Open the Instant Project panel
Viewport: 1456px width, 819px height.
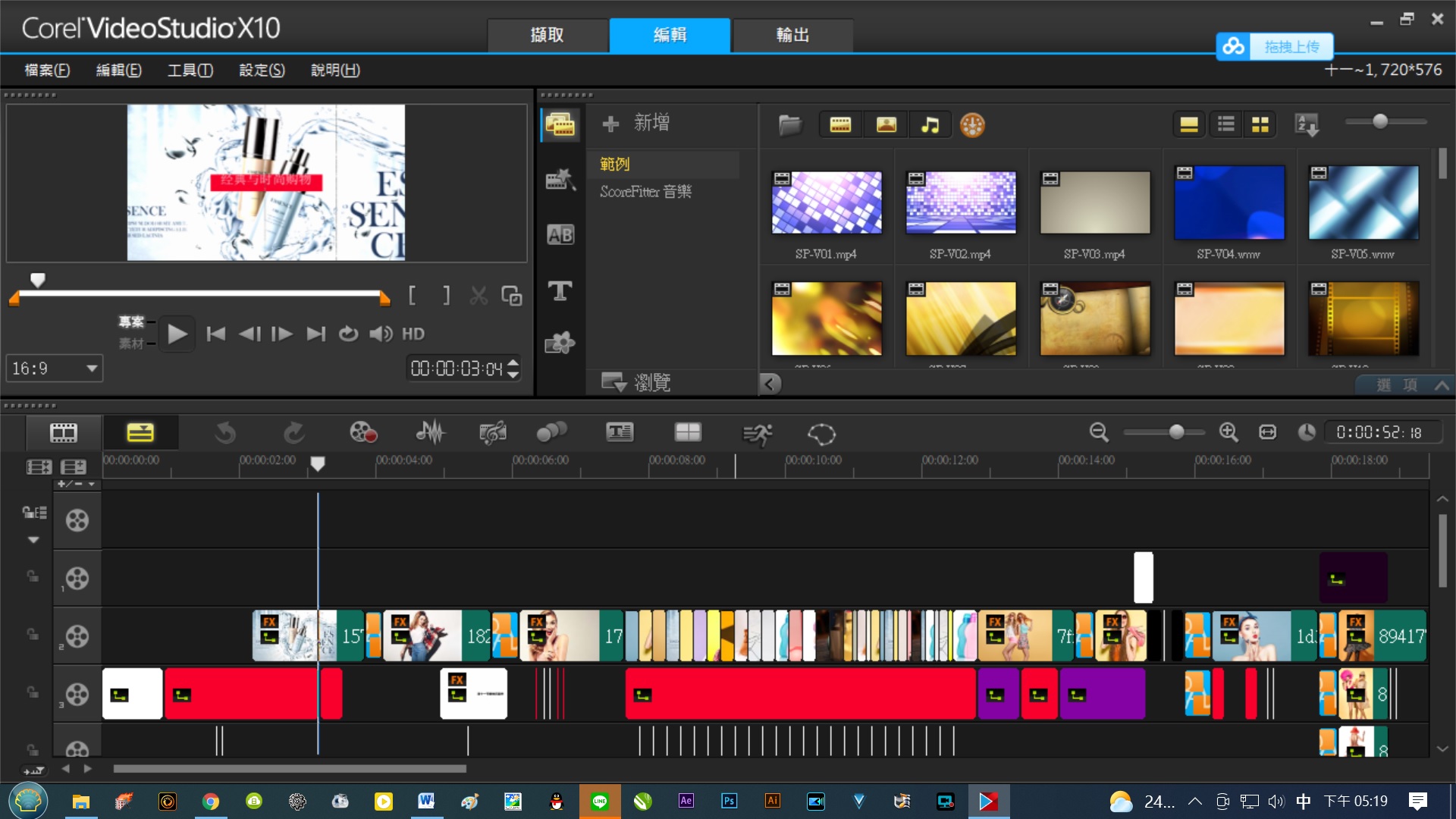[560, 180]
